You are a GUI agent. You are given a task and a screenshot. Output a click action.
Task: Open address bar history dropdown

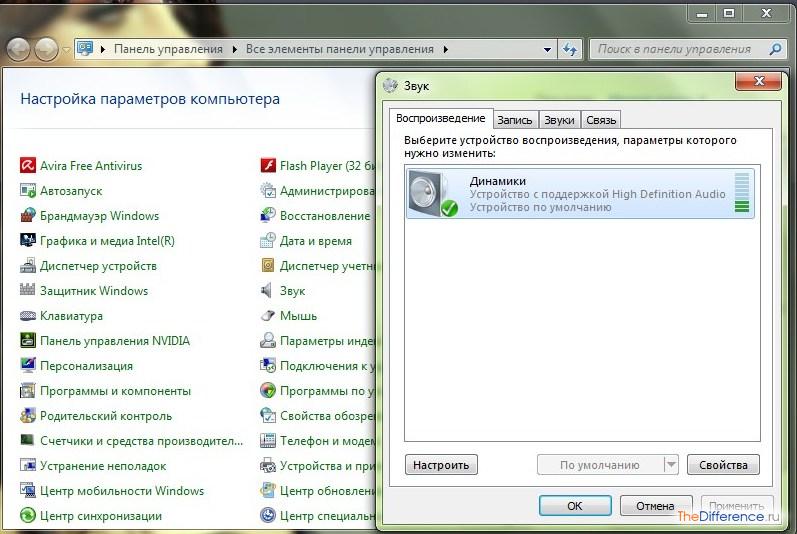pos(547,49)
